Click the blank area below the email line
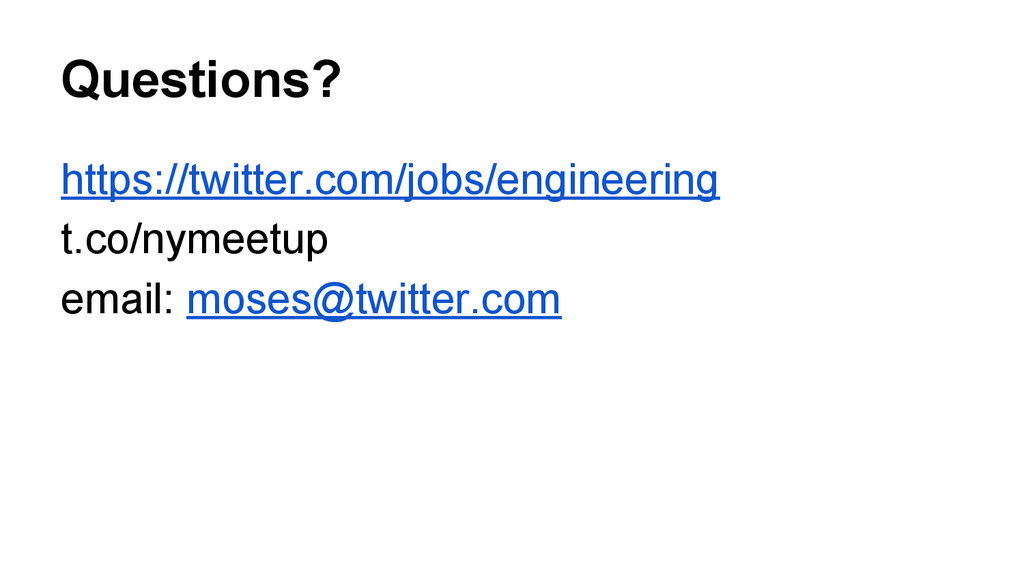 coord(512,444)
